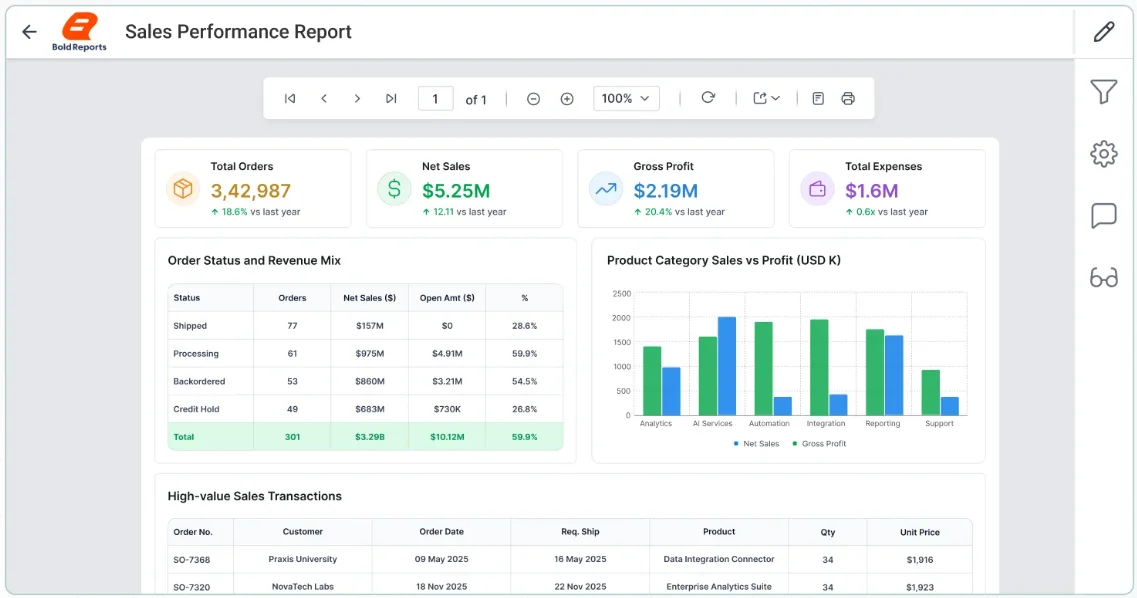This screenshot has width=1137, height=598.
Task: Click the $1,916 unit price cell
Action: coord(919,560)
